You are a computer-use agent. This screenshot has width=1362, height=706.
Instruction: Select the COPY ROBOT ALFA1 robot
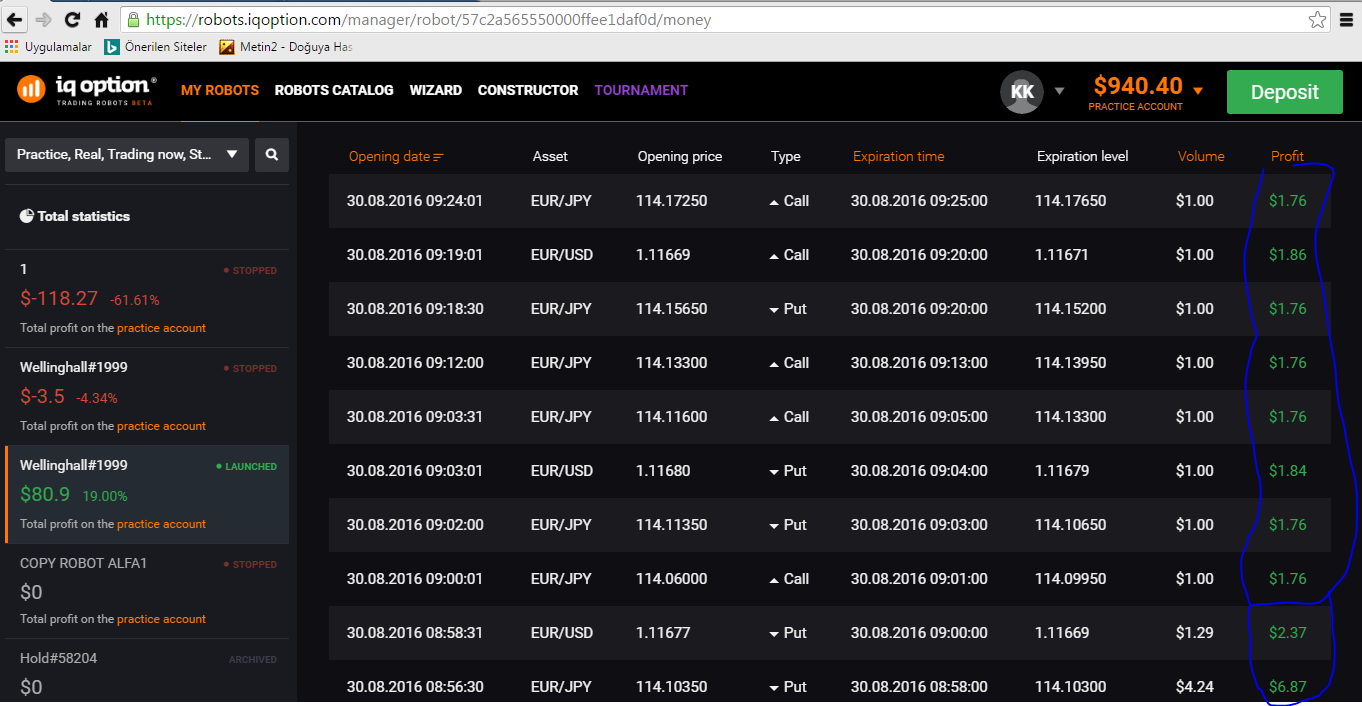pos(147,592)
